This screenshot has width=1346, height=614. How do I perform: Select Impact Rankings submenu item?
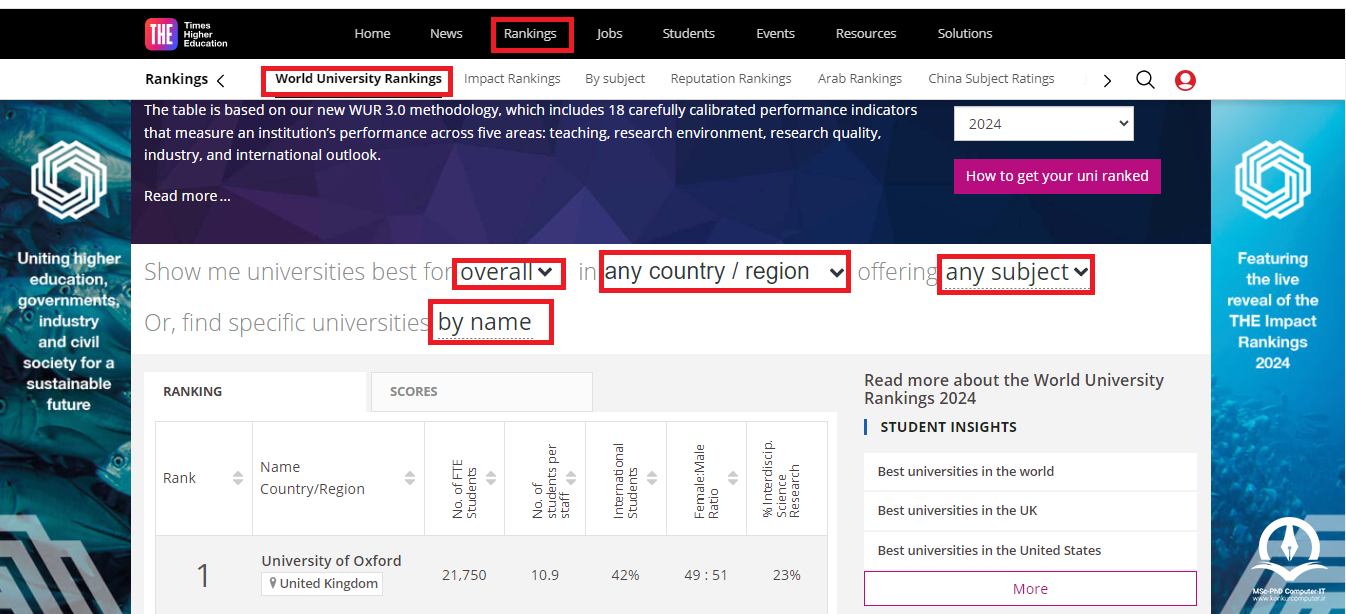(x=512, y=79)
